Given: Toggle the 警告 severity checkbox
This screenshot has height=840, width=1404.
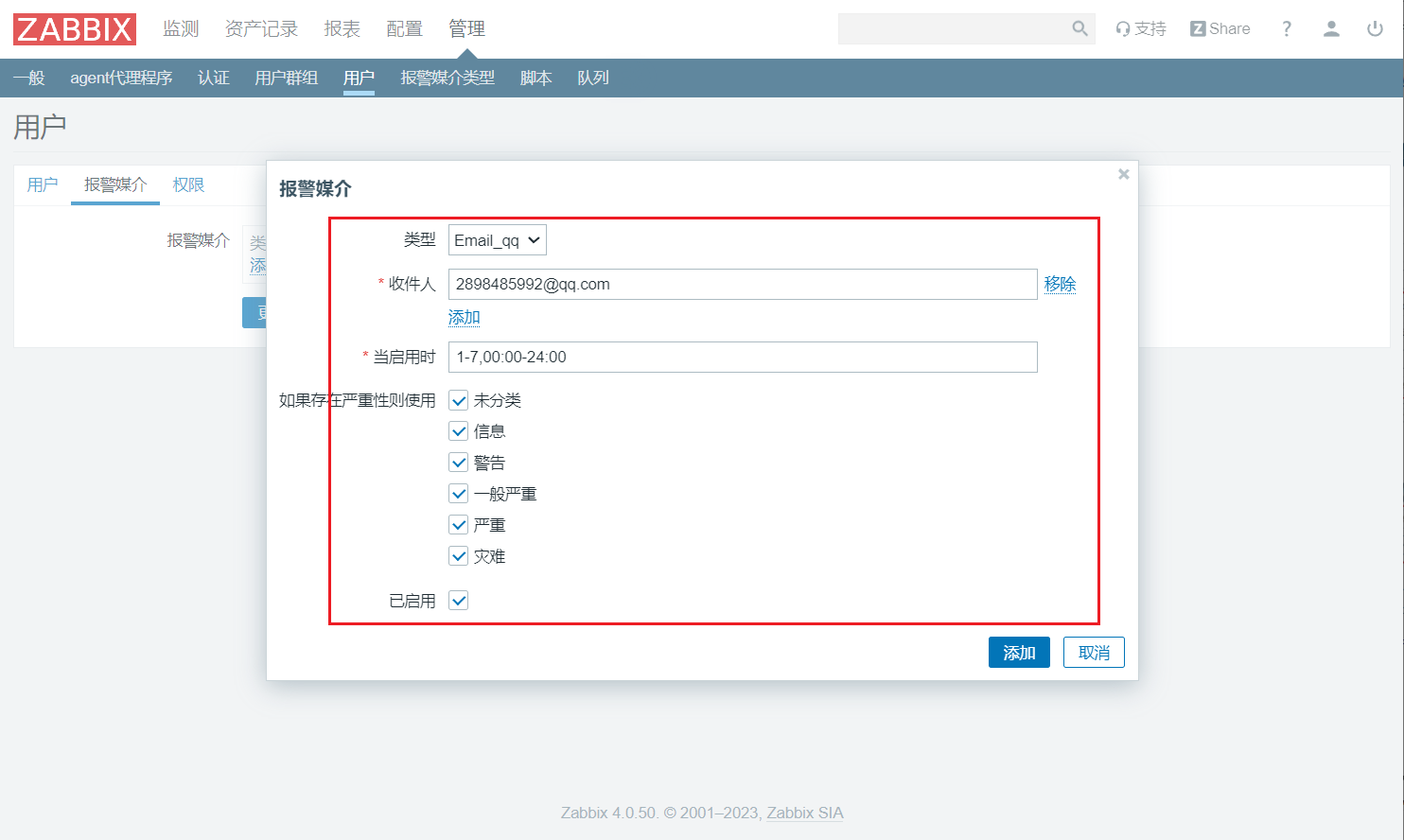Looking at the screenshot, I should pos(459,463).
